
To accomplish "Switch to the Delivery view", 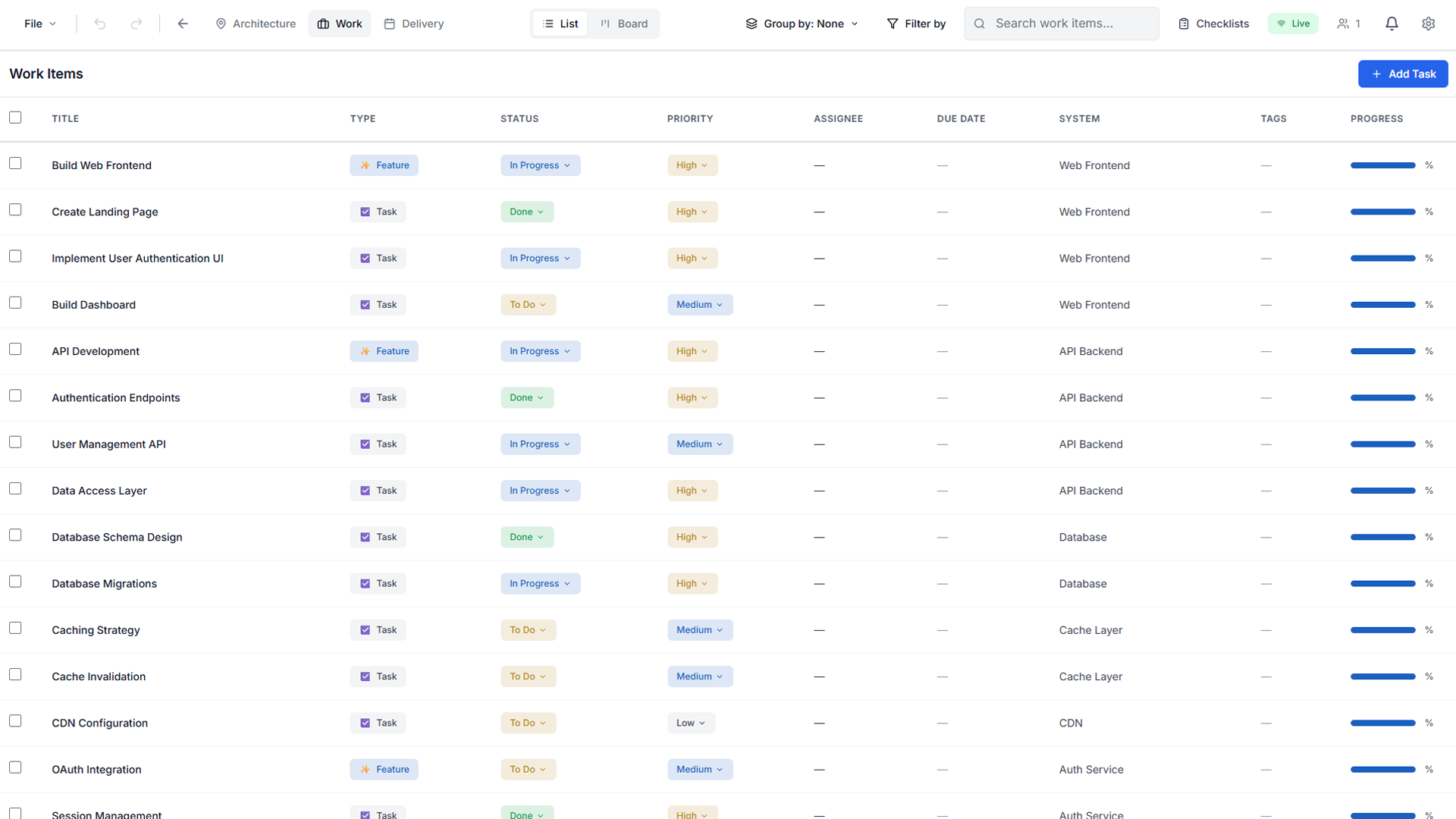I will point(413,24).
